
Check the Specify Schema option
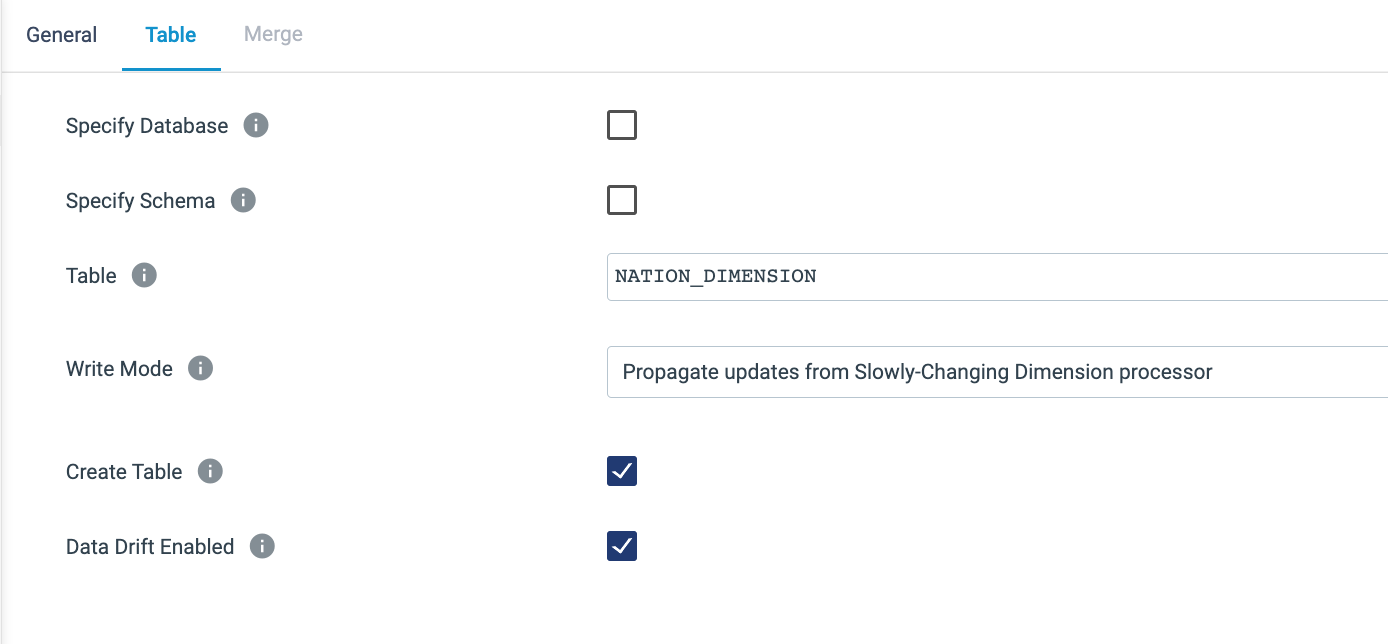(621, 199)
